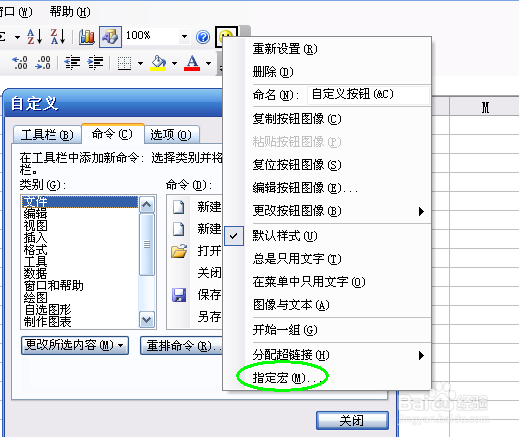Apply borders icon
This screenshot has height=437, width=519.
(x=124, y=63)
